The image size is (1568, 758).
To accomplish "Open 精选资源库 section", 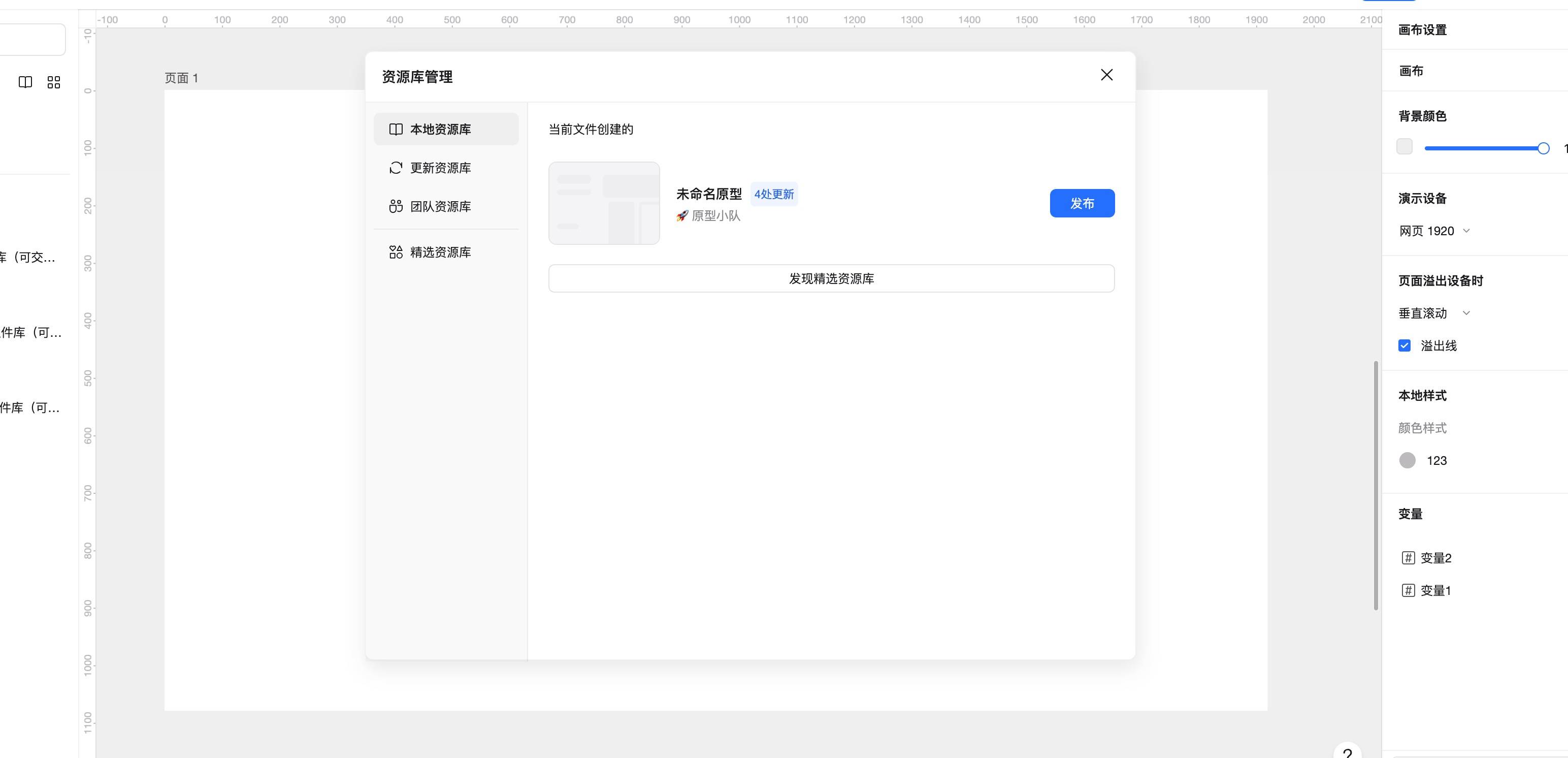I will tap(446, 252).
